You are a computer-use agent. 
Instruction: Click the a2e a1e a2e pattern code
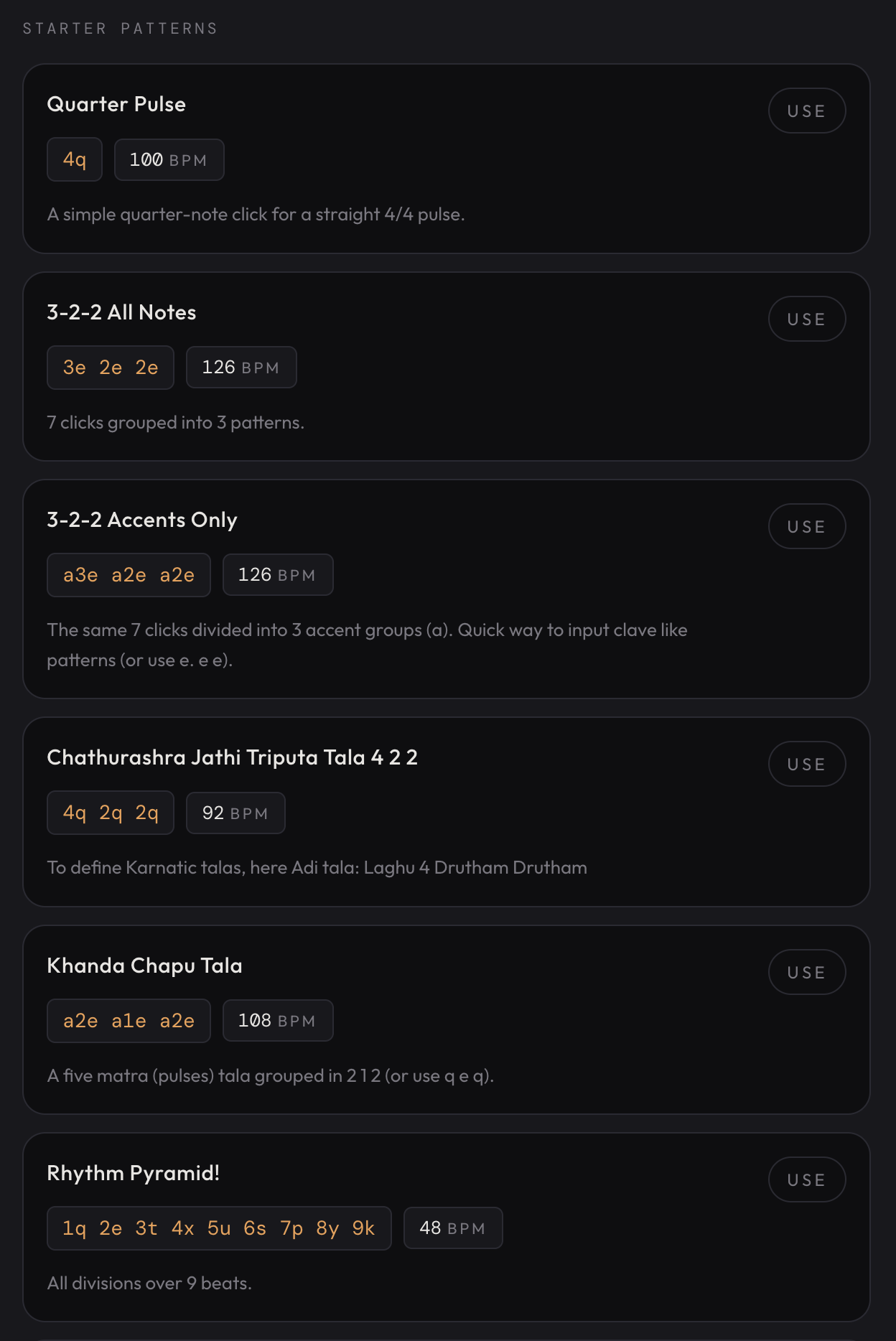click(x=129, y=1021)
